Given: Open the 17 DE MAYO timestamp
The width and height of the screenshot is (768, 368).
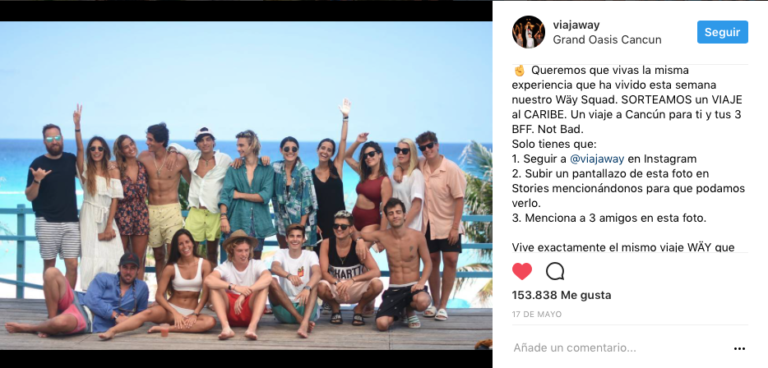Looking at the screenshot, I should pos(537,314).
